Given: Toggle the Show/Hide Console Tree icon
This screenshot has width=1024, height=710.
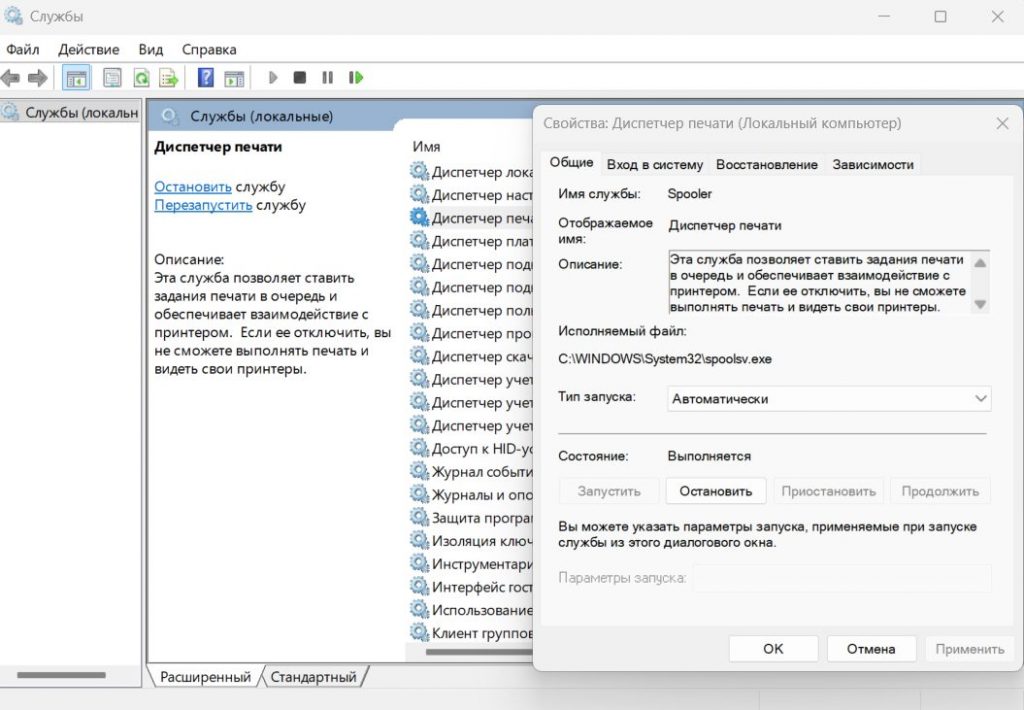Looking at the screenshot, I should 77,78.
